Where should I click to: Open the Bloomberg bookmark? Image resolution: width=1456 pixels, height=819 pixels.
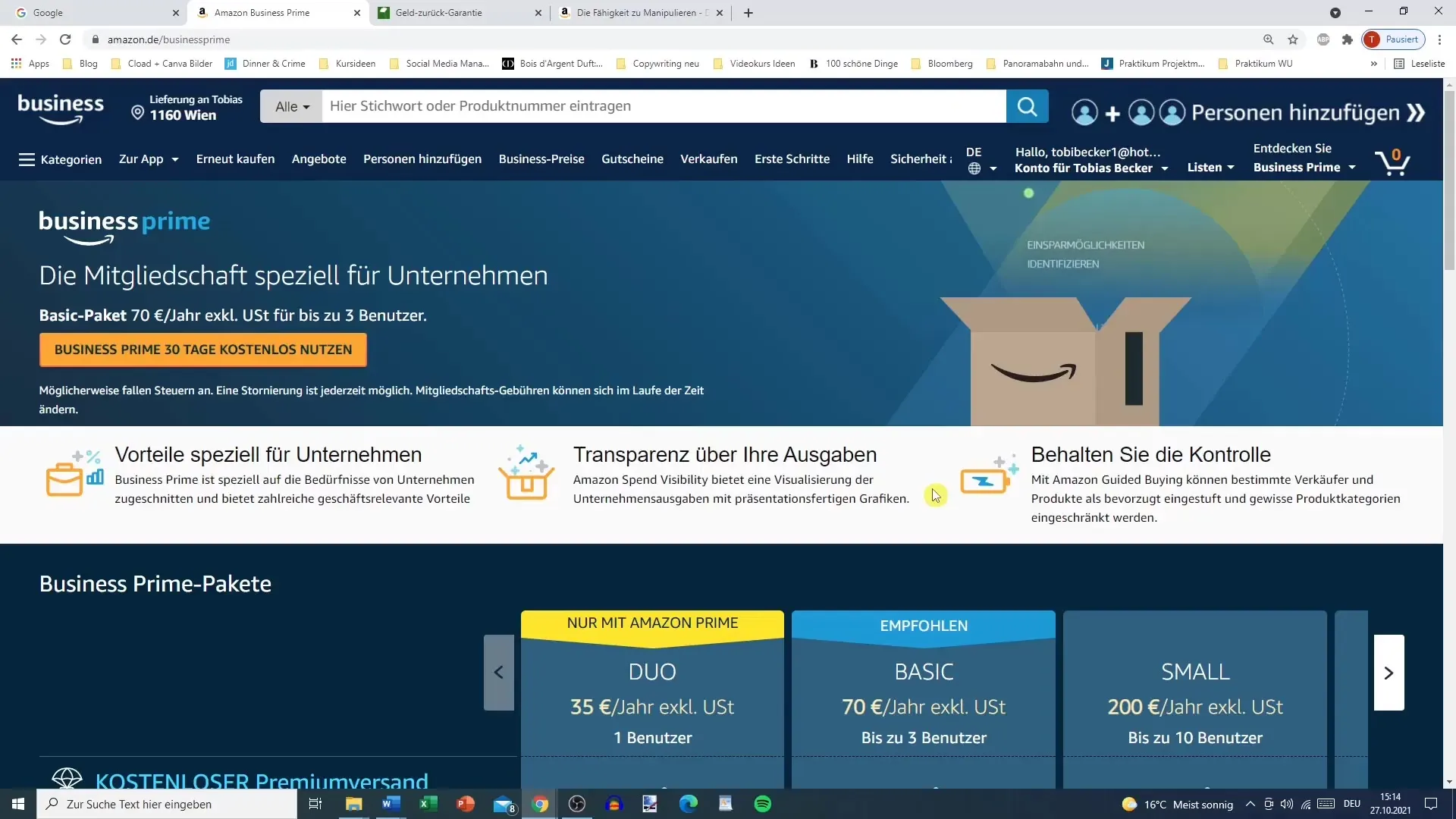click(942, 64)
